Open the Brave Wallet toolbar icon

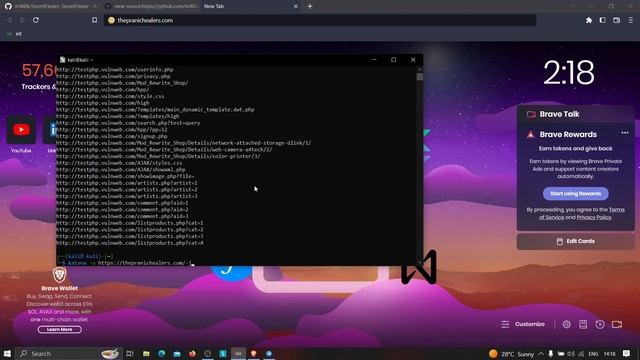click(x=616, y=20)
